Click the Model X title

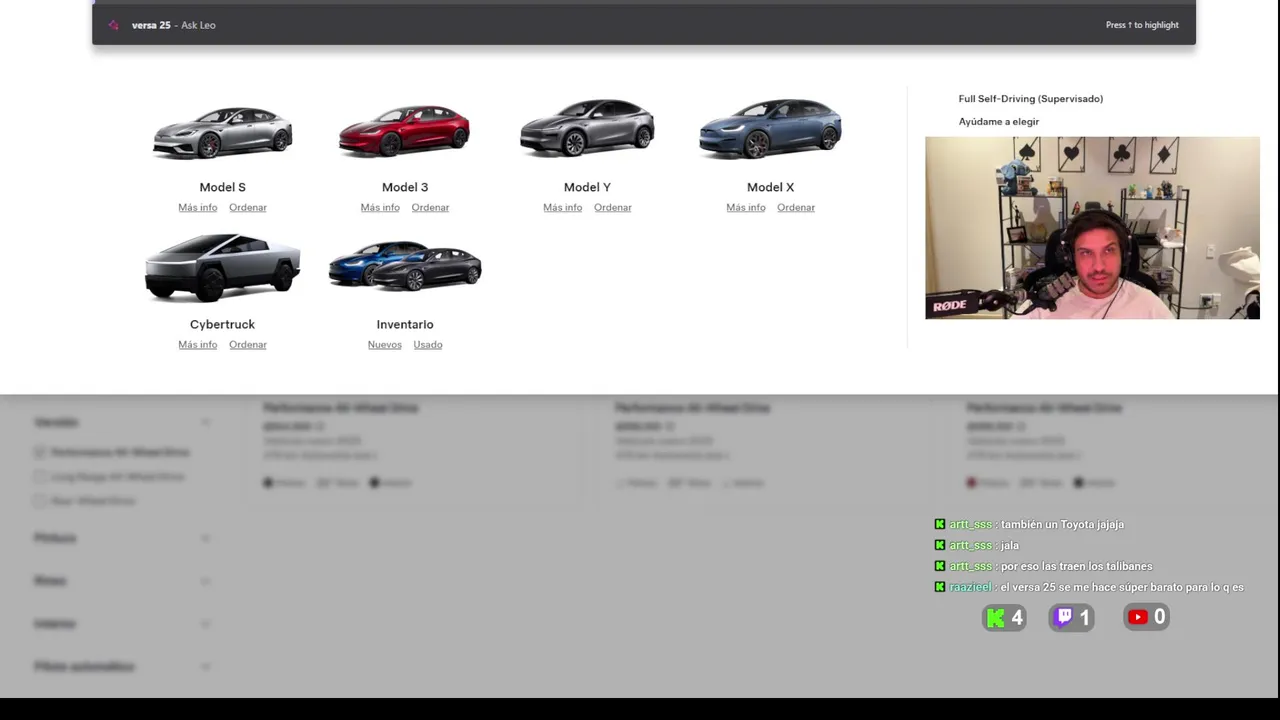[x=770, y=187]
